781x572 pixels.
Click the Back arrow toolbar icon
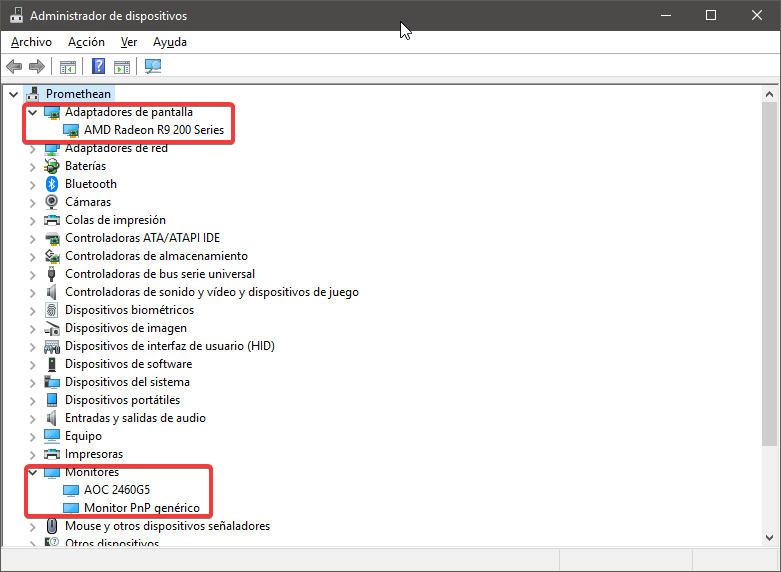[x=14, y=66]
